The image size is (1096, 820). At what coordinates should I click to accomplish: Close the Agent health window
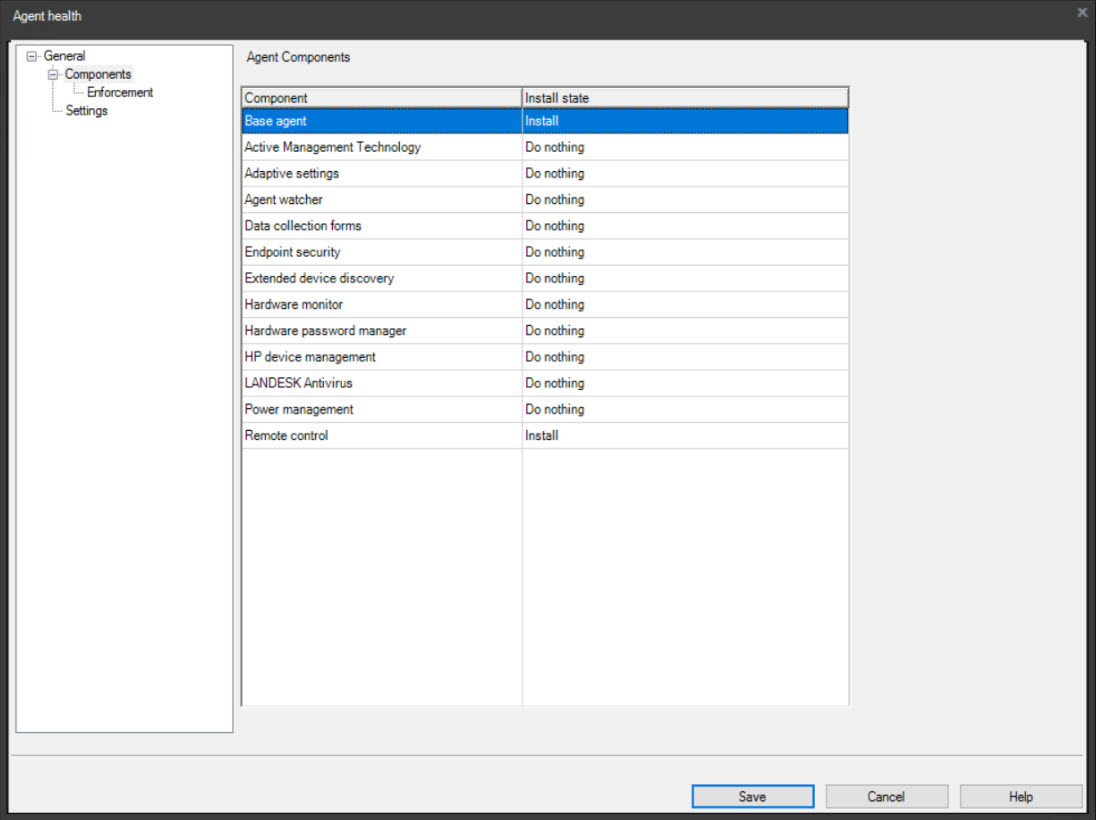coord(1081,12)
